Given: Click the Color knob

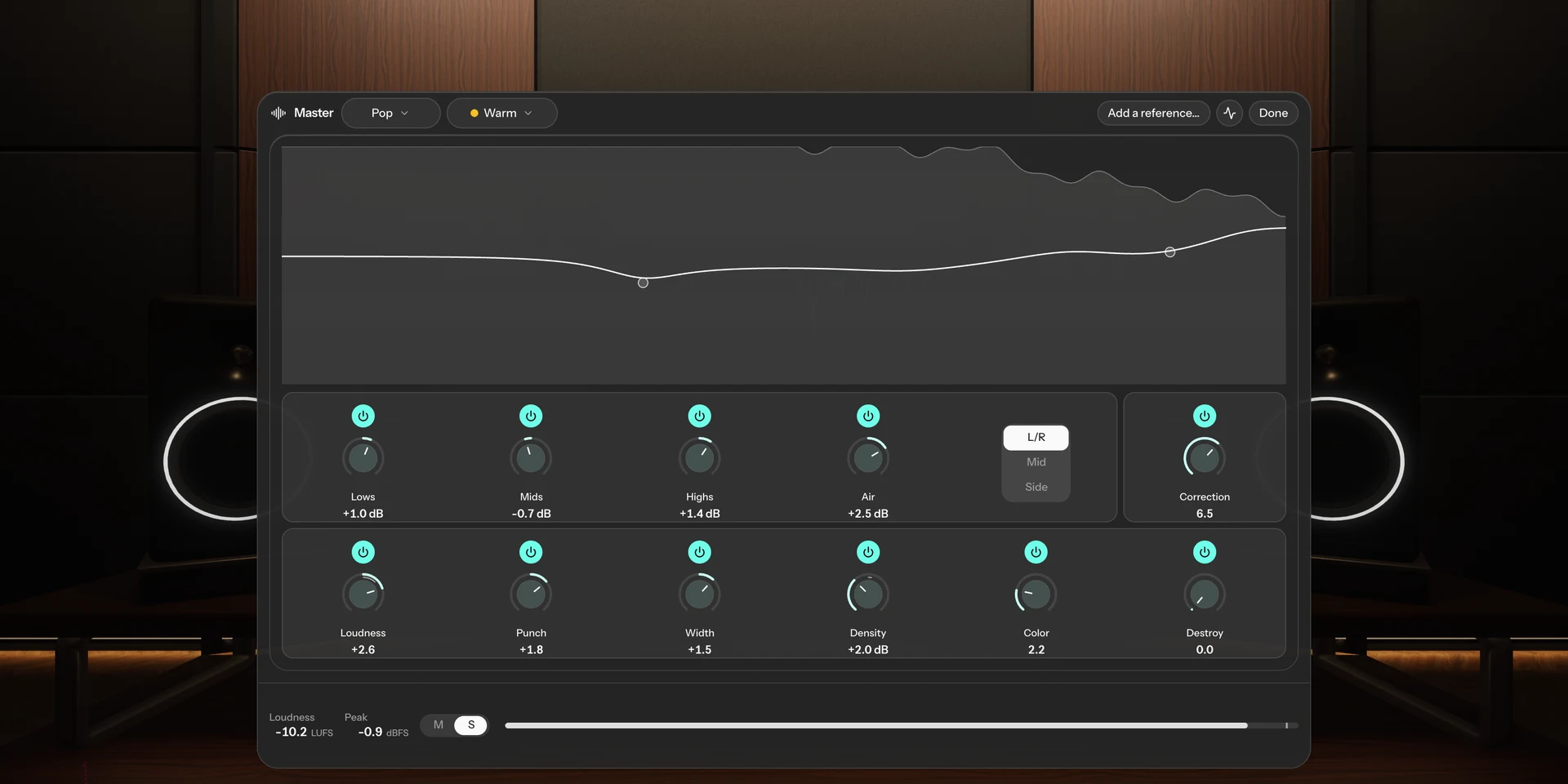Looking at the screenshot, I should click(1036, 594).
